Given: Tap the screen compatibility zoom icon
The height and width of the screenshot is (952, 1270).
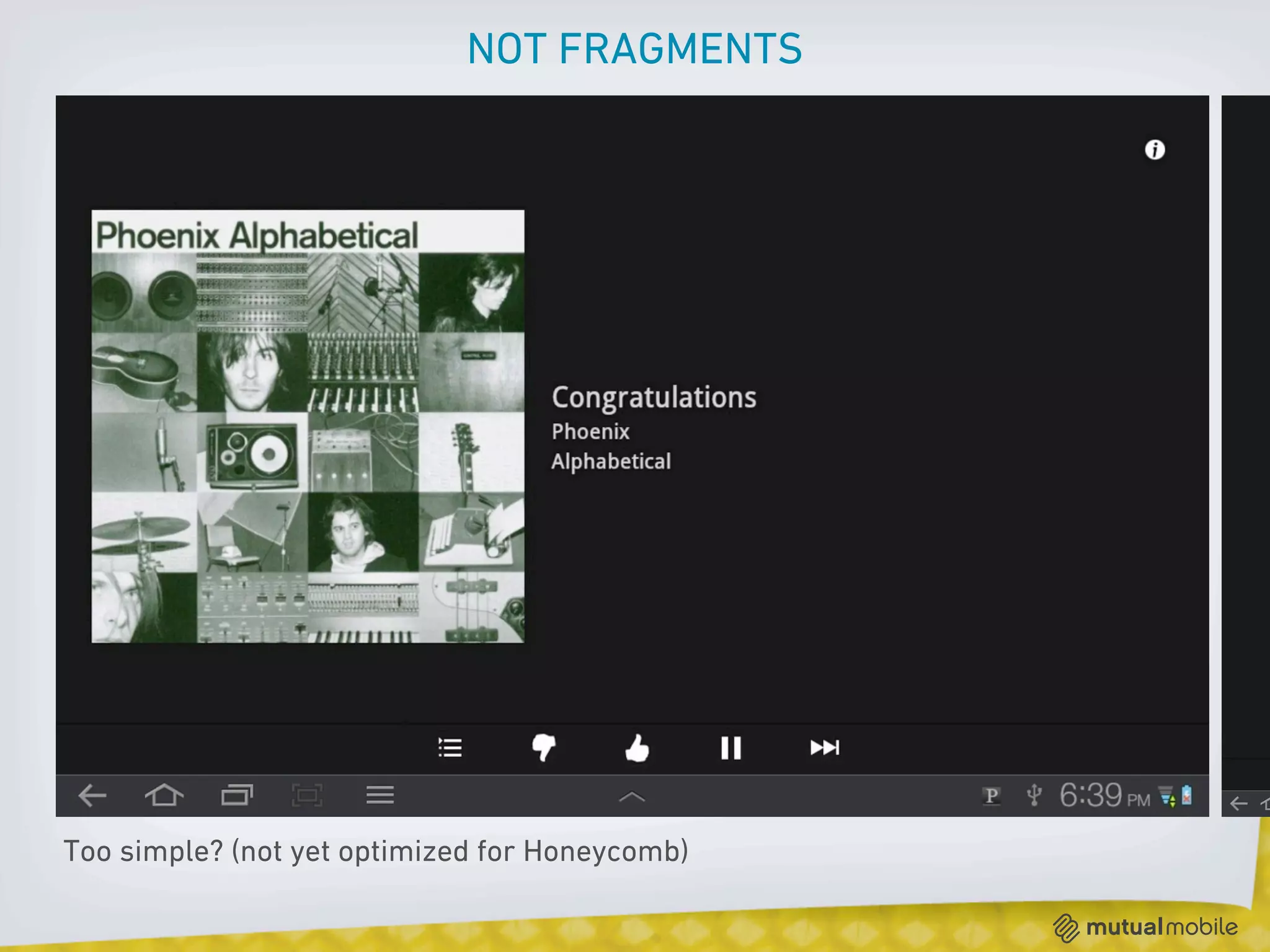Looking at the screenshot, I should pyautogui.click(x=307, y=795).
